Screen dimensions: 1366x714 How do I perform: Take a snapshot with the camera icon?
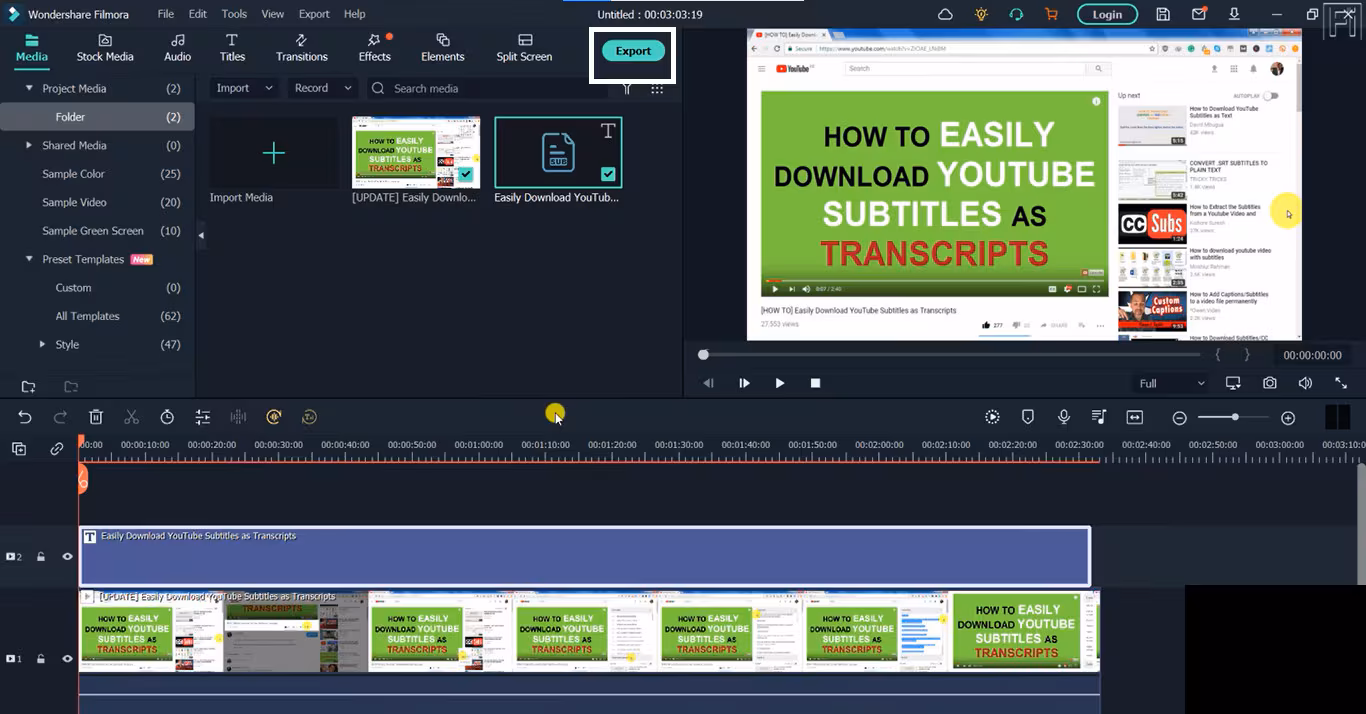click(1269, 383)
